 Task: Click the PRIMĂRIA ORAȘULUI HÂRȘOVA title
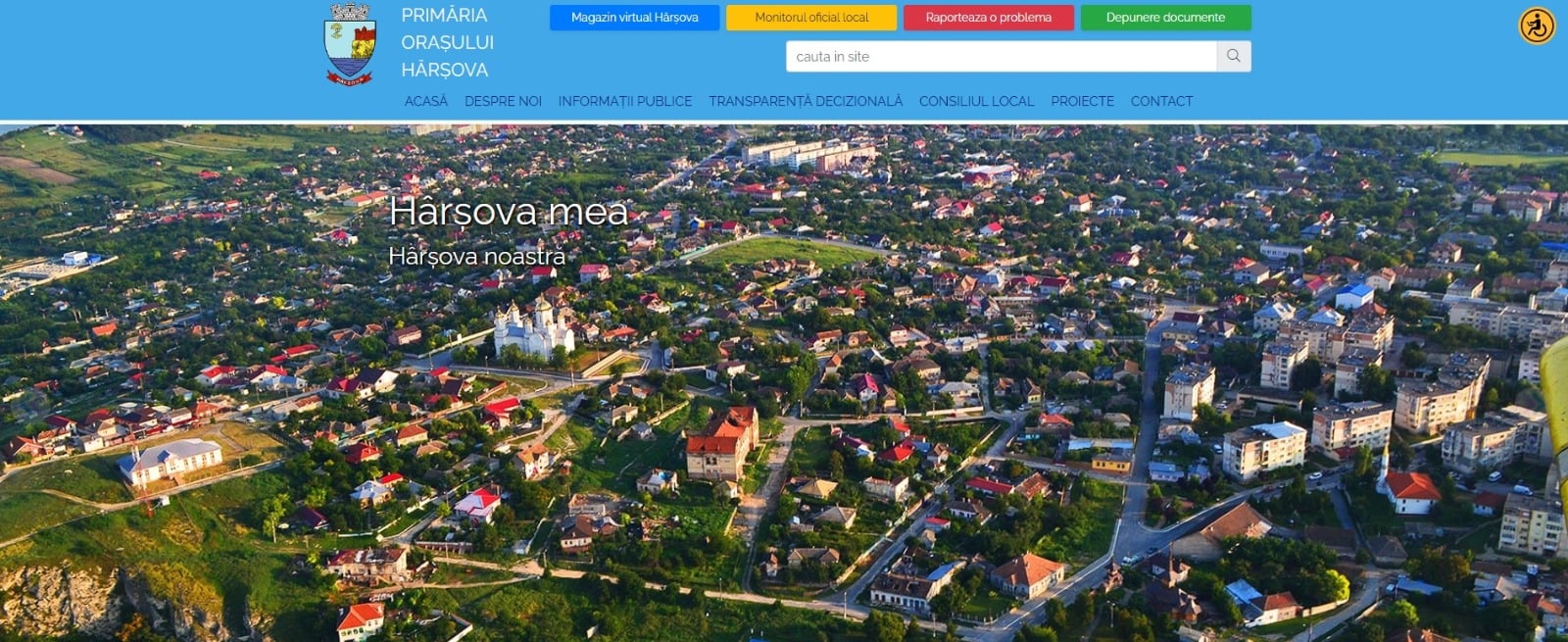[x=448, y=42]
